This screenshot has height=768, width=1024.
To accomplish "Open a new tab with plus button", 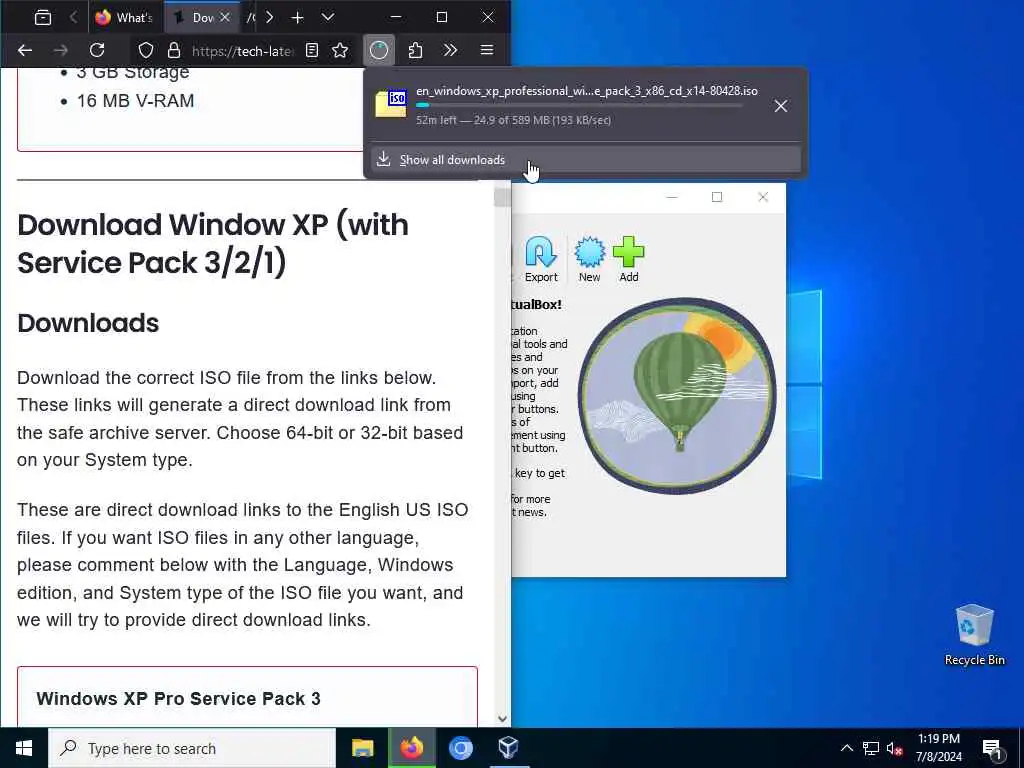I will tap(297, 18).
